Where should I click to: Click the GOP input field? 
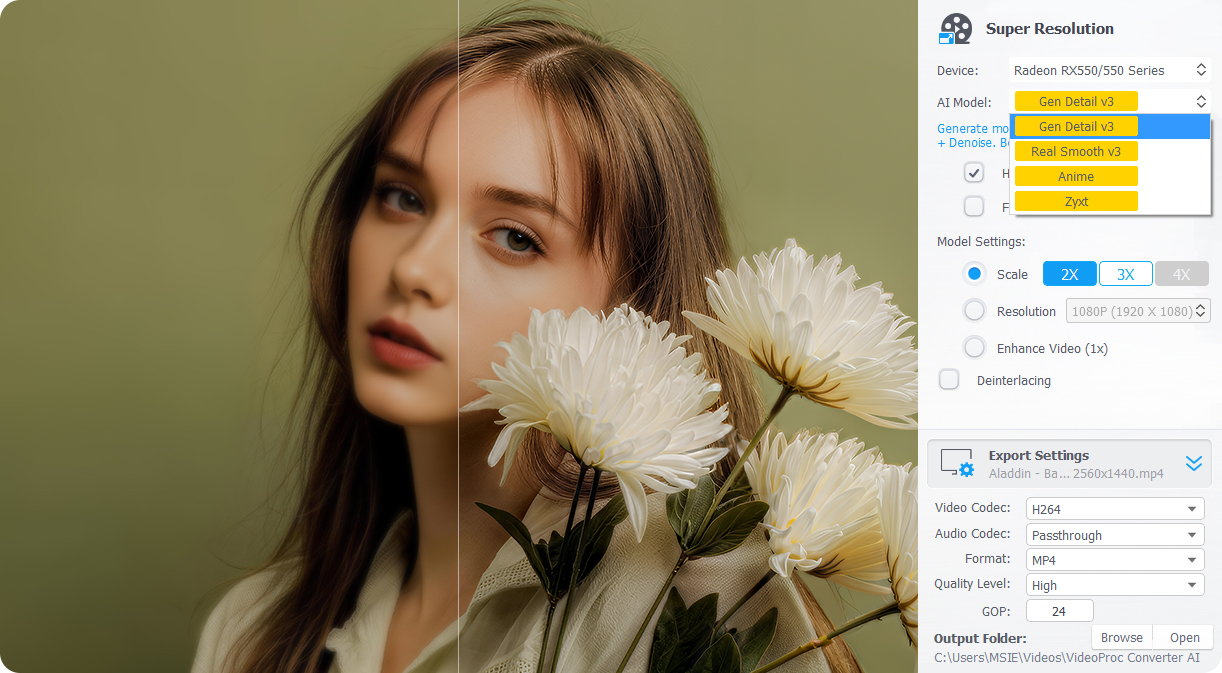coord(1060,610)
